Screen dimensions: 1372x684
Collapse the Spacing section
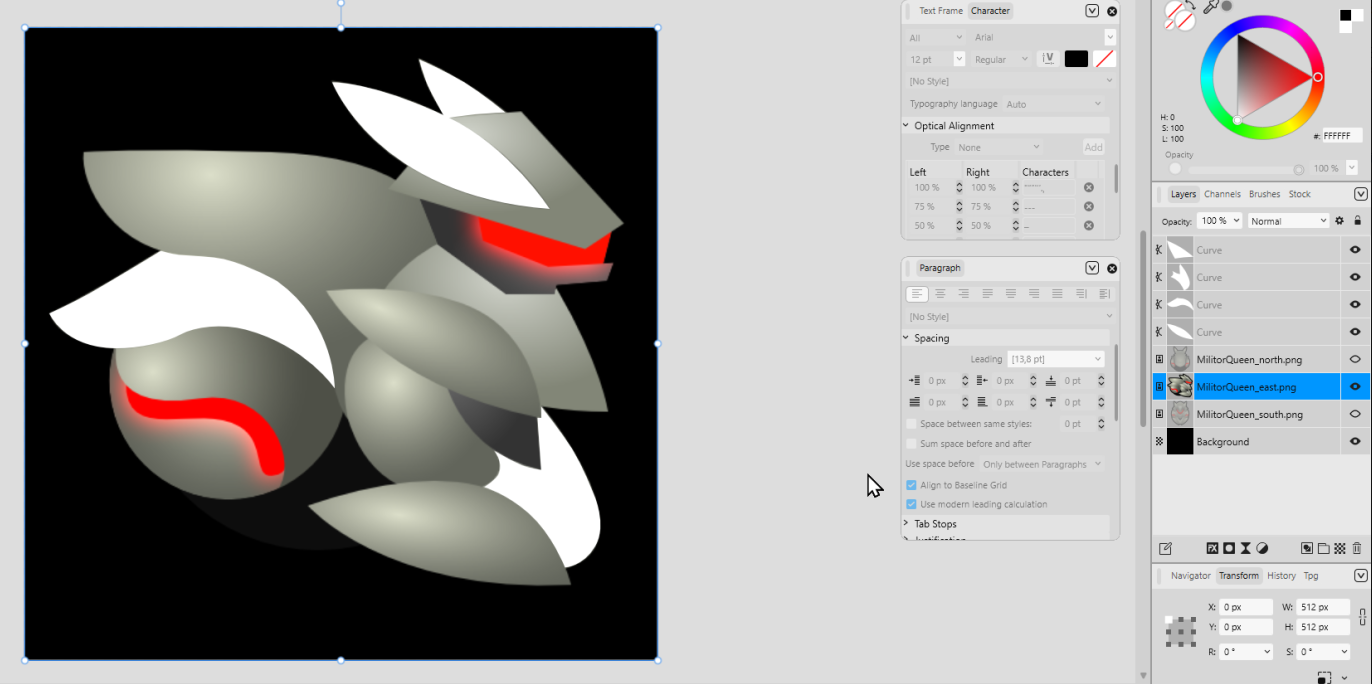point(906,338)
